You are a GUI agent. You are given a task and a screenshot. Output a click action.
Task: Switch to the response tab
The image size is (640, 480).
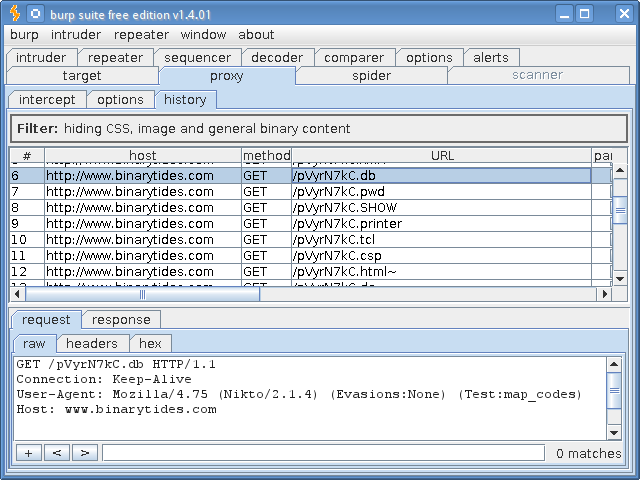pos(121,319)
